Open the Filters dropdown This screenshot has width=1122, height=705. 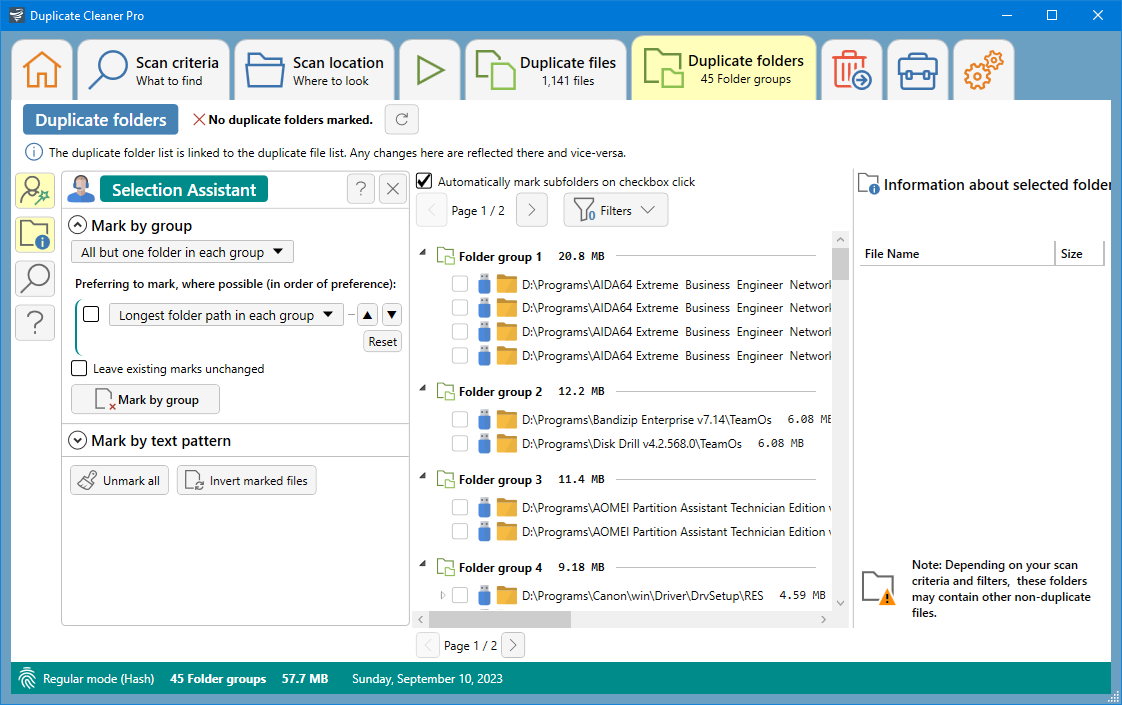616,210
